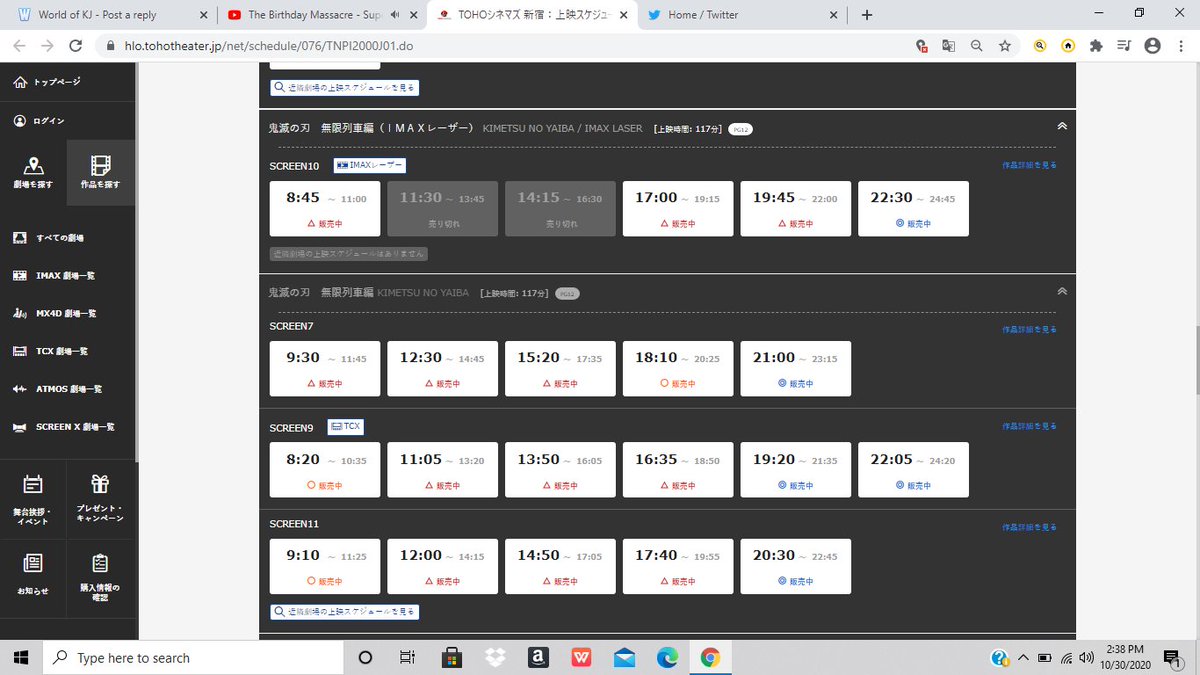Open work details link for SCREEN7

pos(1029,329)
